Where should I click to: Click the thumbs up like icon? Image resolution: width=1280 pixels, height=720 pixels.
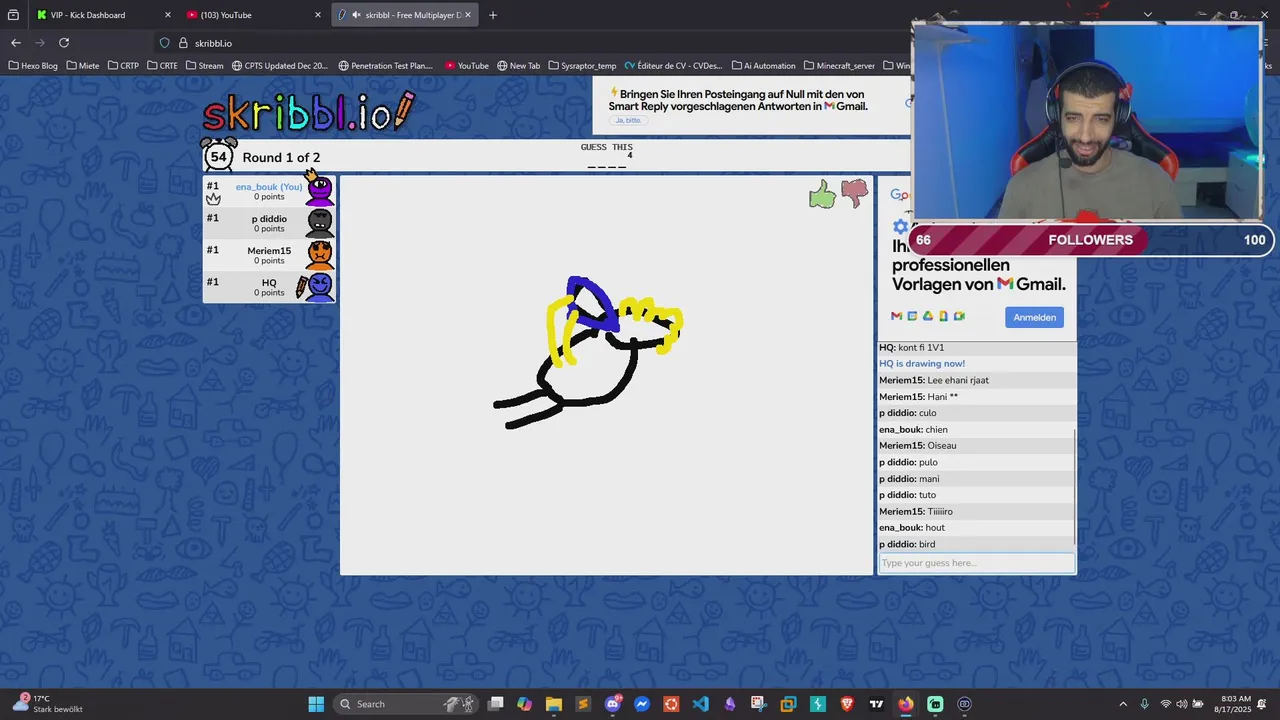click(822, 194)
